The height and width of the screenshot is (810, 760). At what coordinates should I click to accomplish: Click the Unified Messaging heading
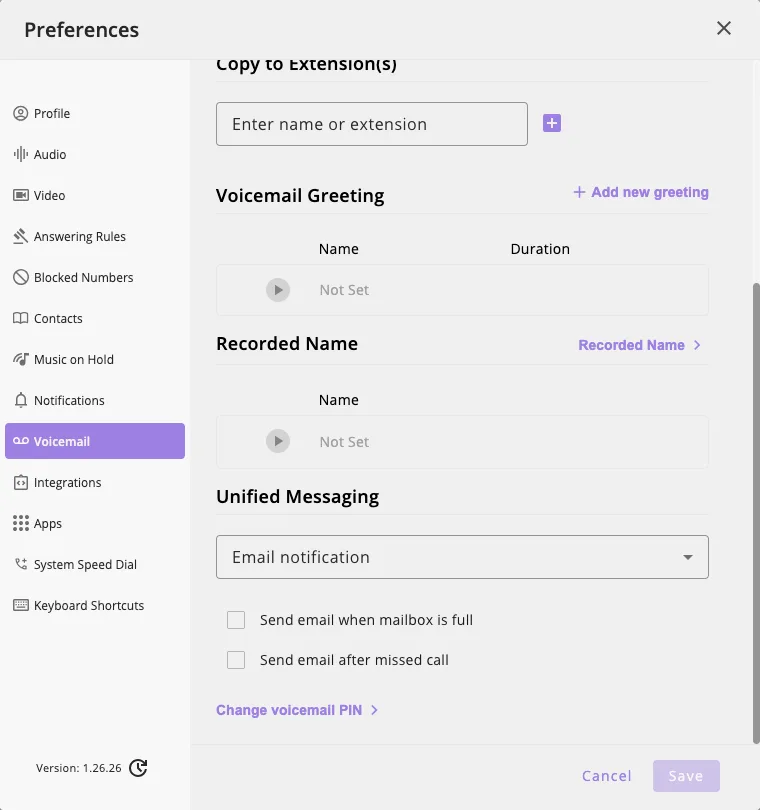pos(298,496)
